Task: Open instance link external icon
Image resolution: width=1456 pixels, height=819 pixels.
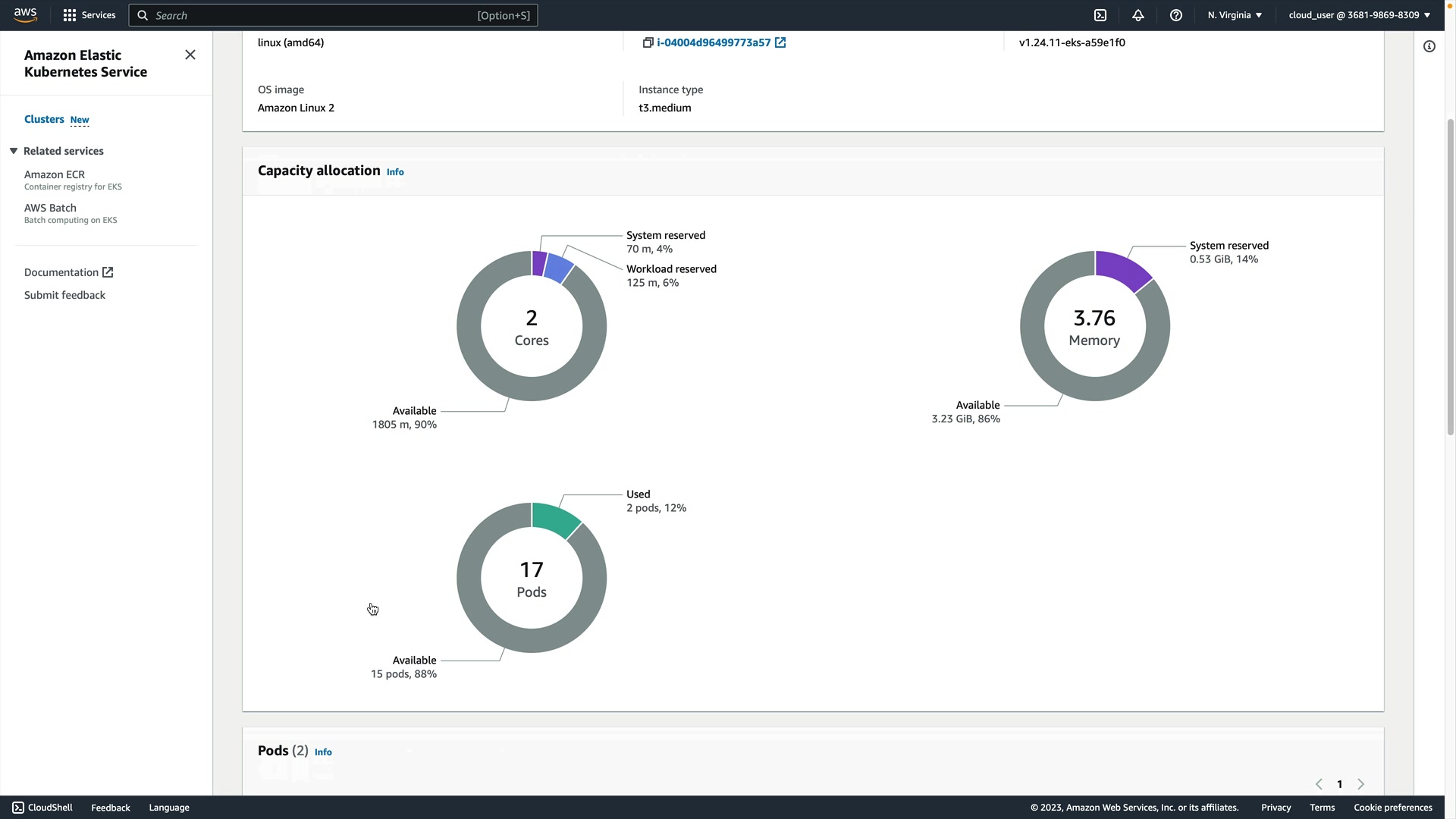Action: [x=780, y=42]
